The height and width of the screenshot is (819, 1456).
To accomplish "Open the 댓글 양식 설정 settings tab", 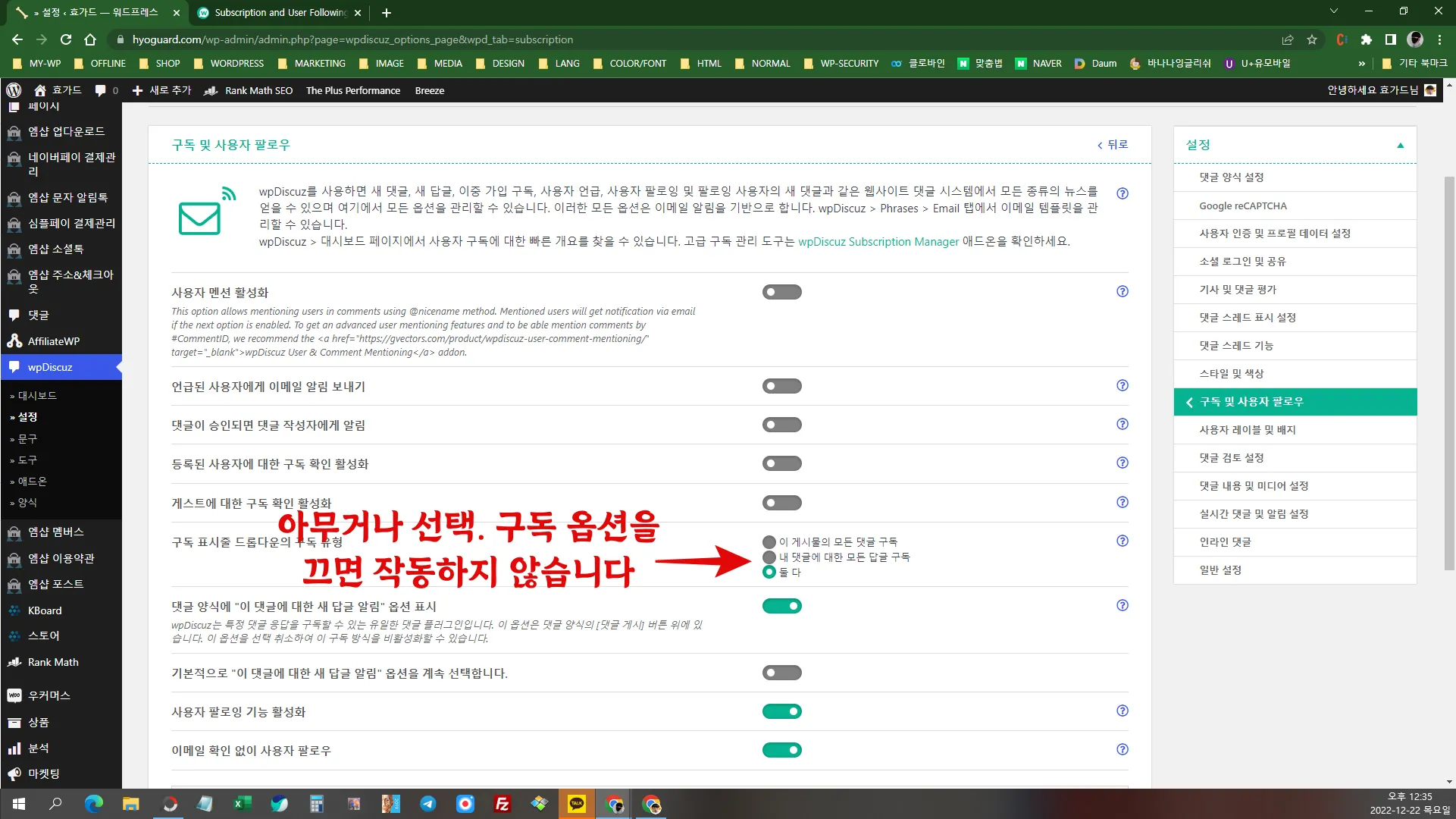I will [x=1231, y=177].
